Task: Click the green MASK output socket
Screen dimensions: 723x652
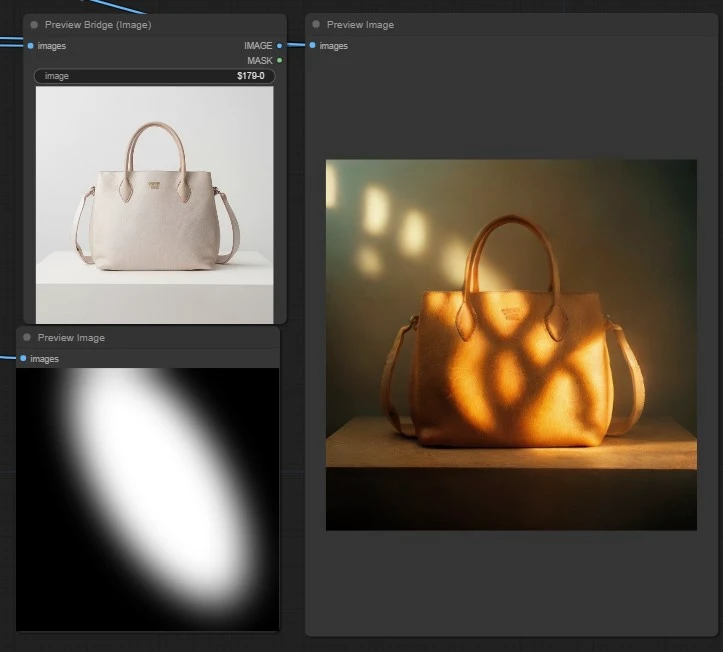Action: [x=280, y=60]
